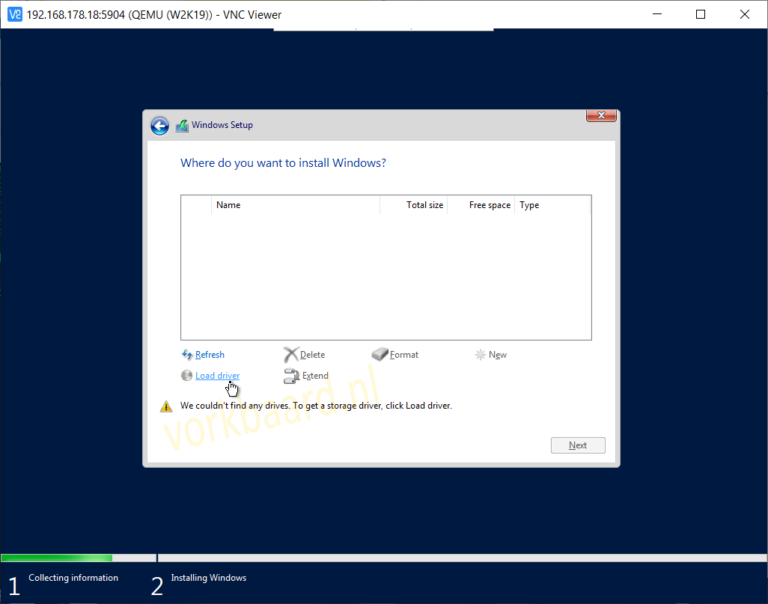The image size is (768, 604).
Task: Click the Name column header
Action: point(295,205)
